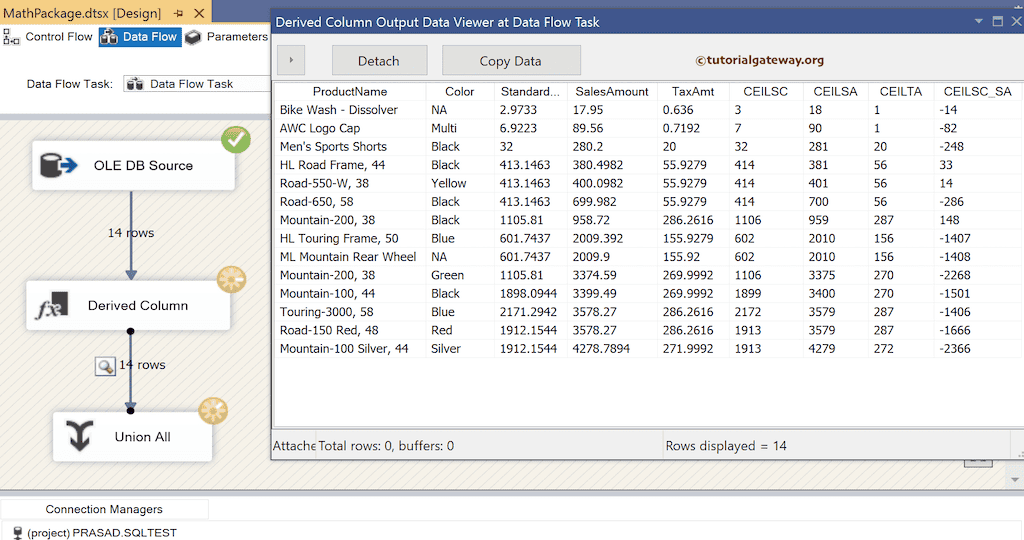The image size is (1024, 540).
Task: Select the (project) PRASAD.SQLTEST connection
Action: [101, 533]
